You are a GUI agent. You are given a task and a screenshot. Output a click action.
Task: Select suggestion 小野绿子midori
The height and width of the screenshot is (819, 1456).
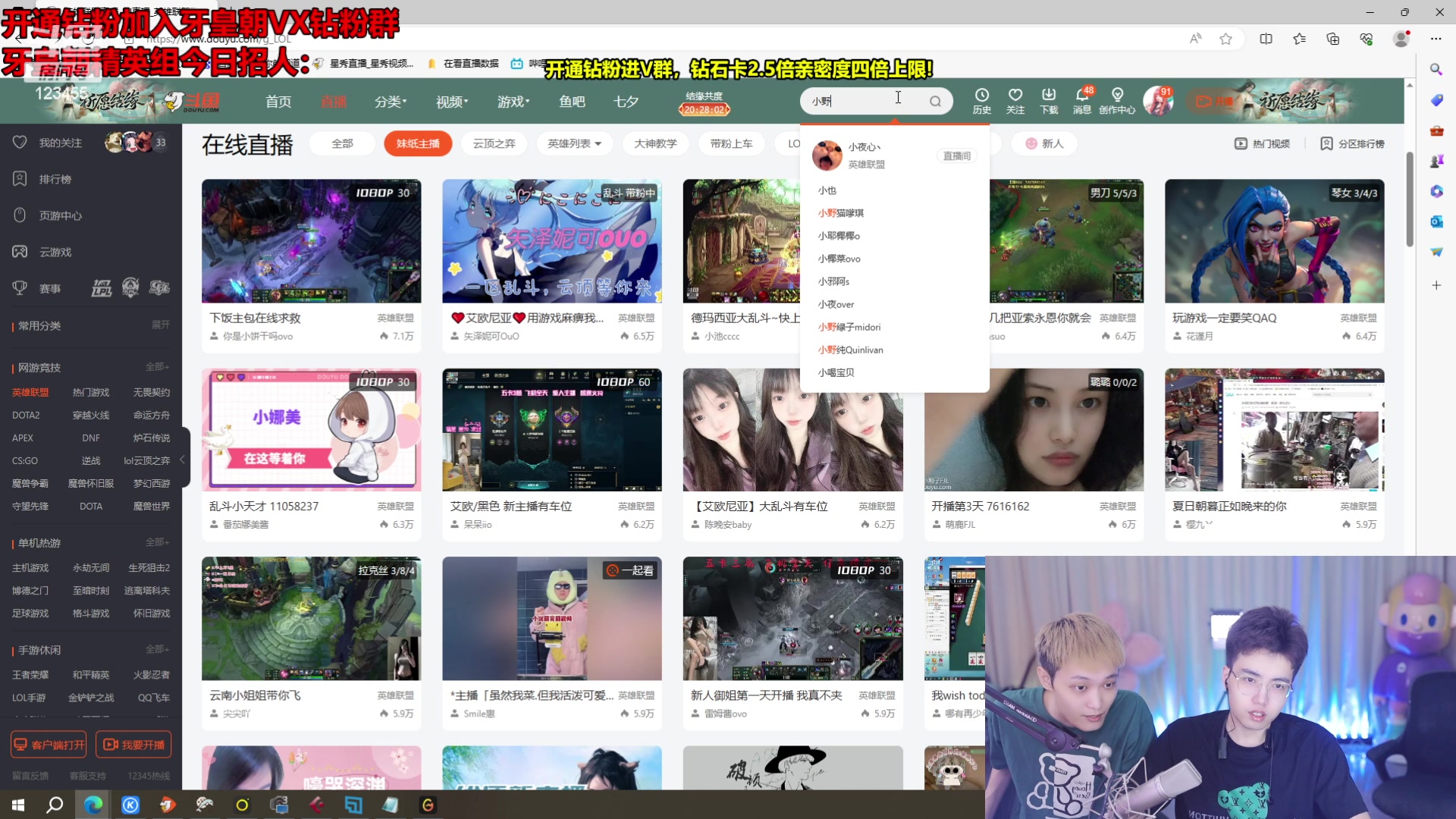pyautogui.click(x=849, y=327)
